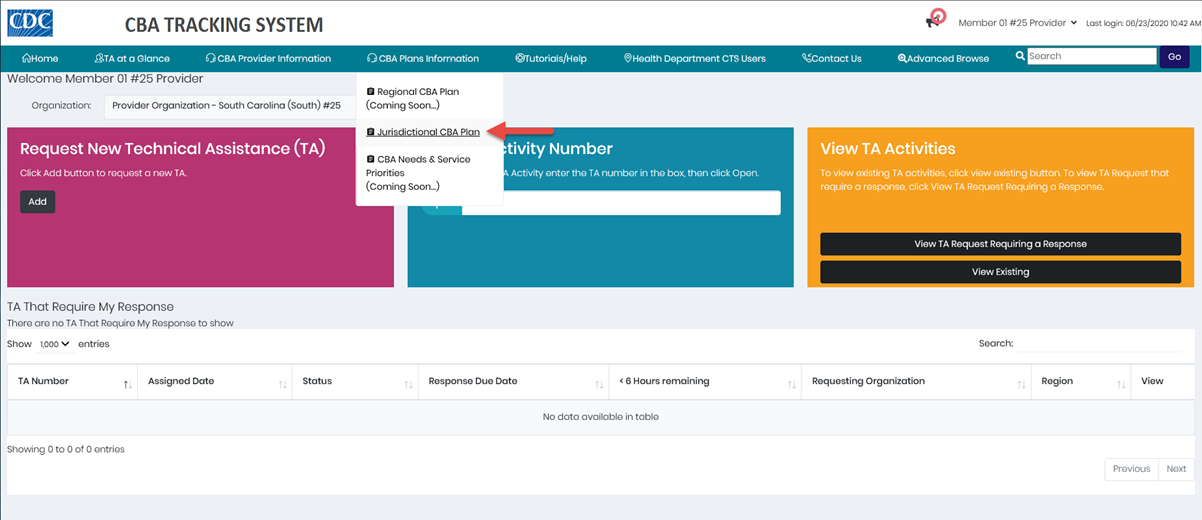Open the TA at a Glance menu
1202x520 pixels.
132,59
